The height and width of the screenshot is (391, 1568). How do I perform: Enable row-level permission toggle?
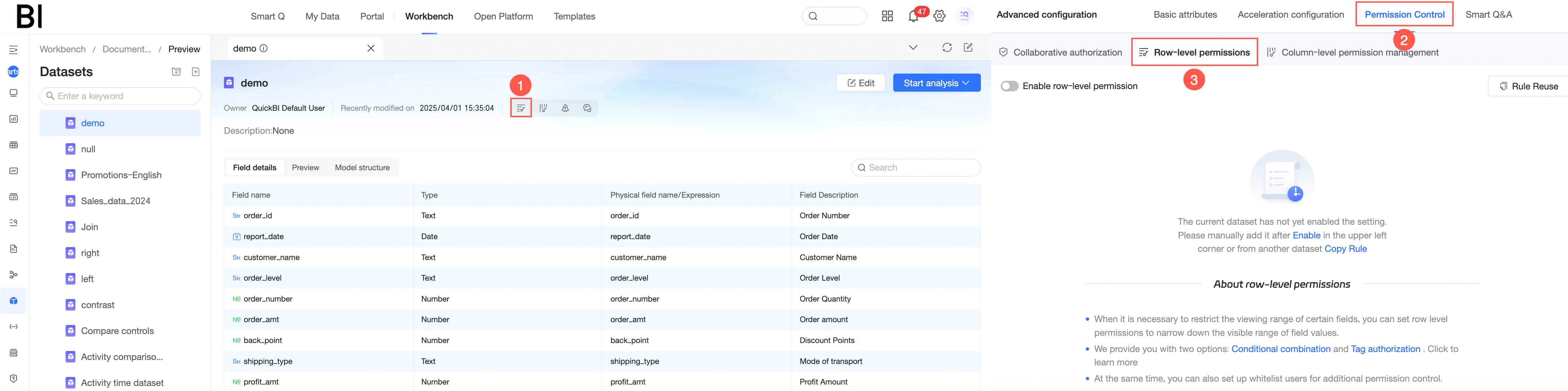(x=1009, y=86)
